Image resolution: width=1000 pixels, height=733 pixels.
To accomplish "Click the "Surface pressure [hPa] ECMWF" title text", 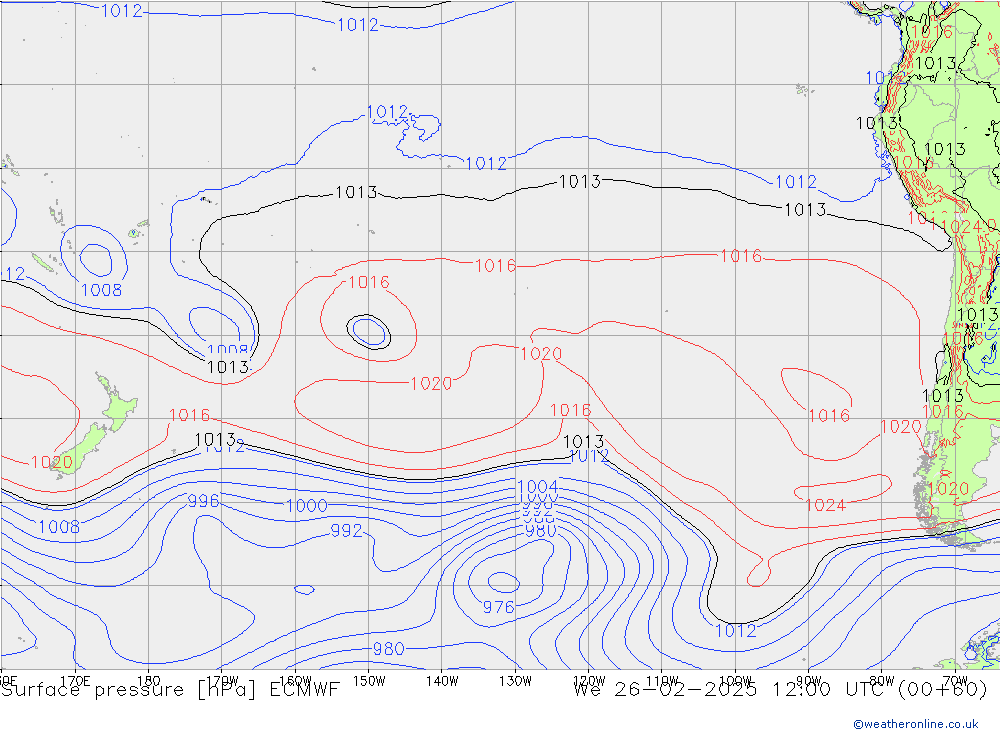I will click(x=170, y=690).
